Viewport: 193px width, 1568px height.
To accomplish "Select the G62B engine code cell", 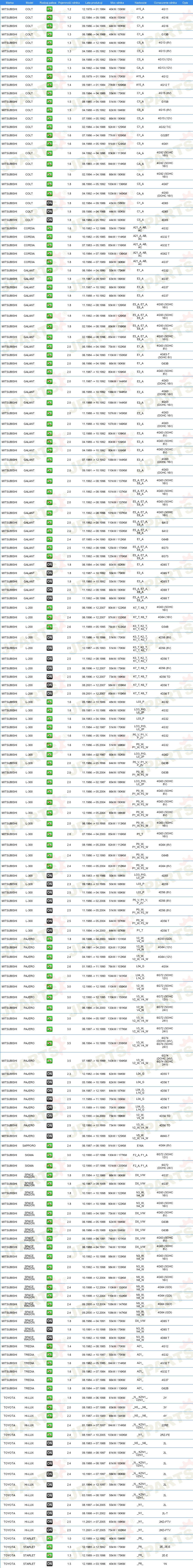I will (x=165, y=1388).
